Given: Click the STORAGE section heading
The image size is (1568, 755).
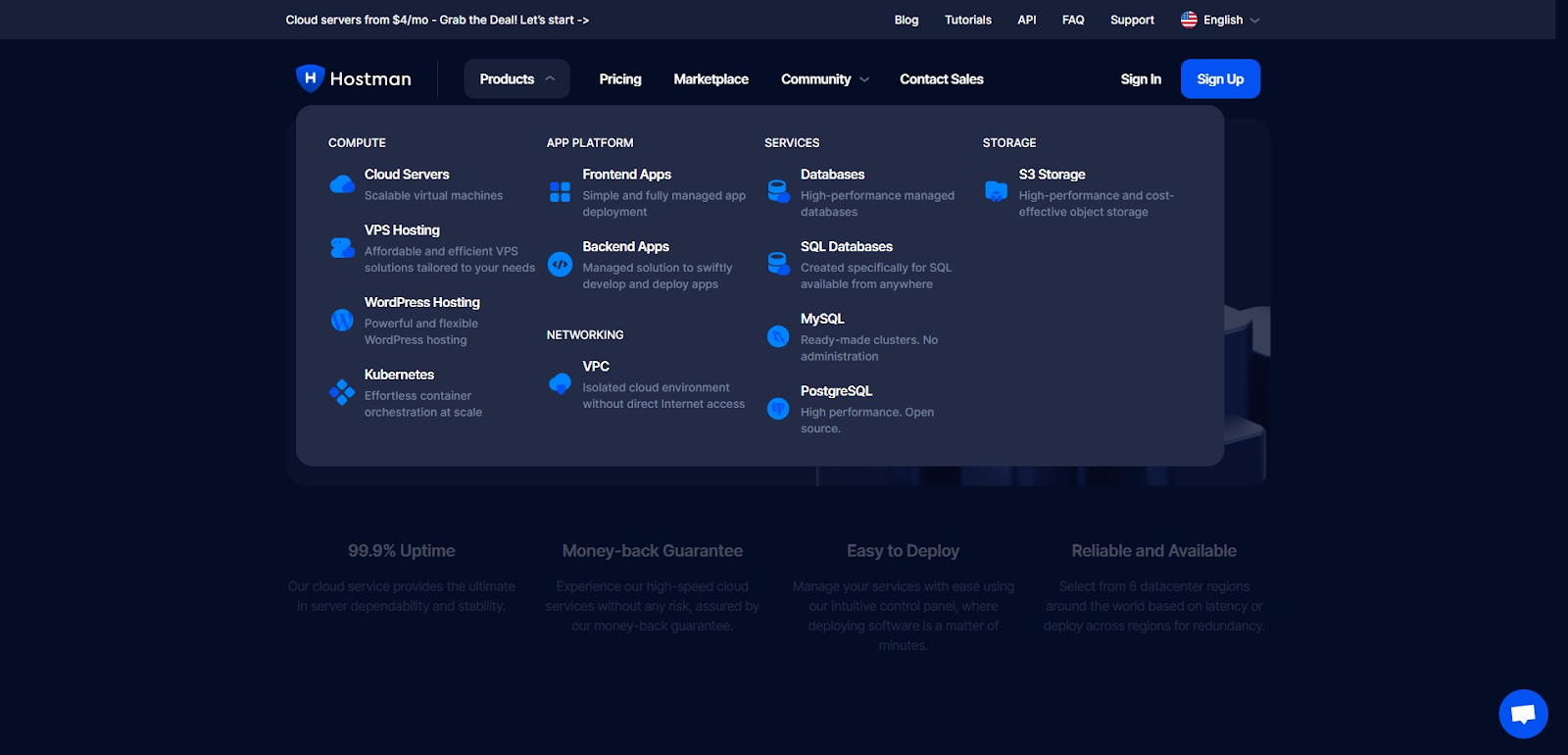Looking at the screenshot, I should (x=1009, y=143).
